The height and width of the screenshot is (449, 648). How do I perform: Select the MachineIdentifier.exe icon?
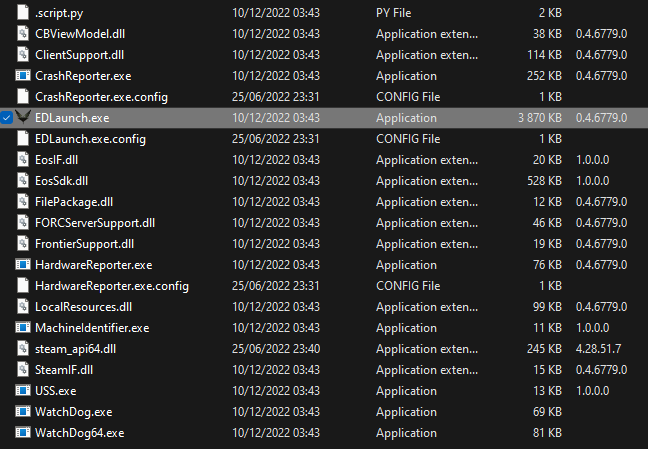(23, 327)
